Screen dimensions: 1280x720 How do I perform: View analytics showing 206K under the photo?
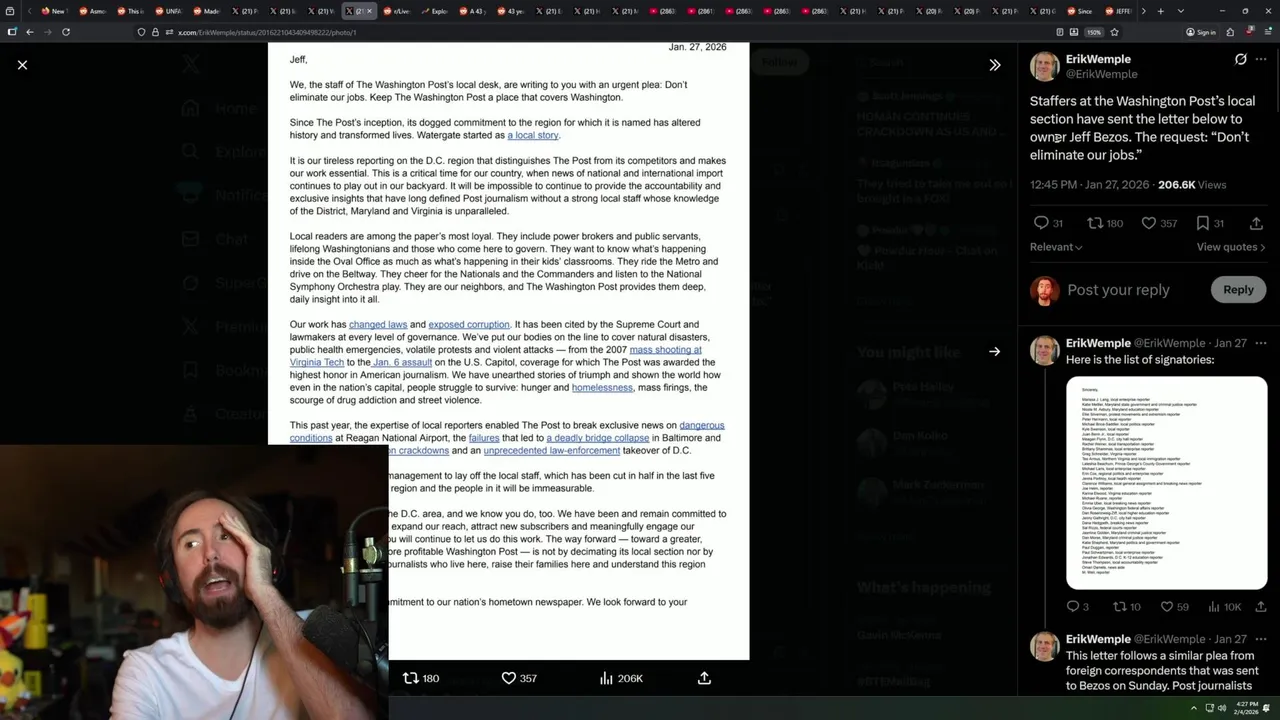pos(621,678)
